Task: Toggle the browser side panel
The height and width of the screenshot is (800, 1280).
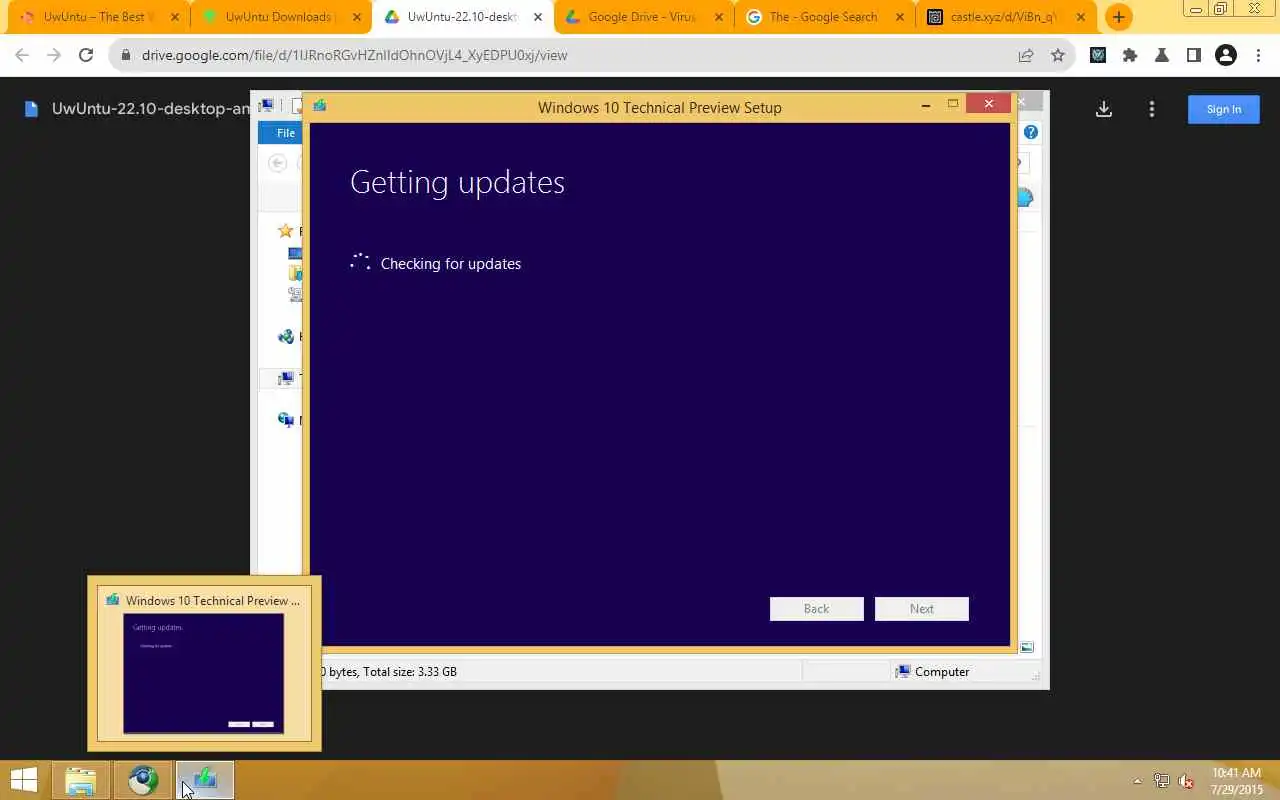Action: coord(1194,55)
